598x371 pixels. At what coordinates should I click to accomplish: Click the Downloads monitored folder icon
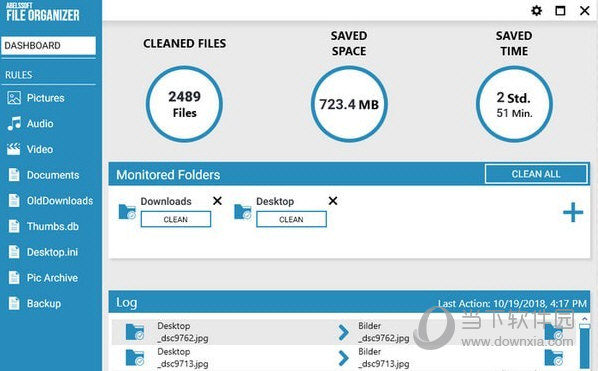pyautogui.click(x=127, y=212)
